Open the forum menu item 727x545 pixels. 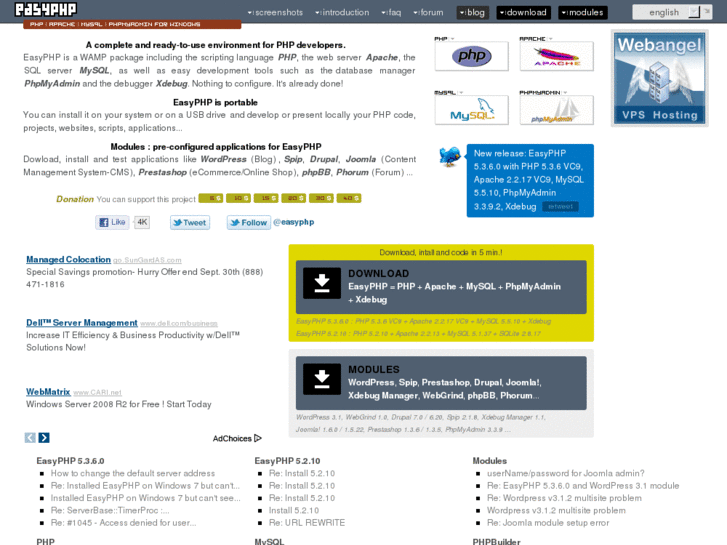click(428, 13)
